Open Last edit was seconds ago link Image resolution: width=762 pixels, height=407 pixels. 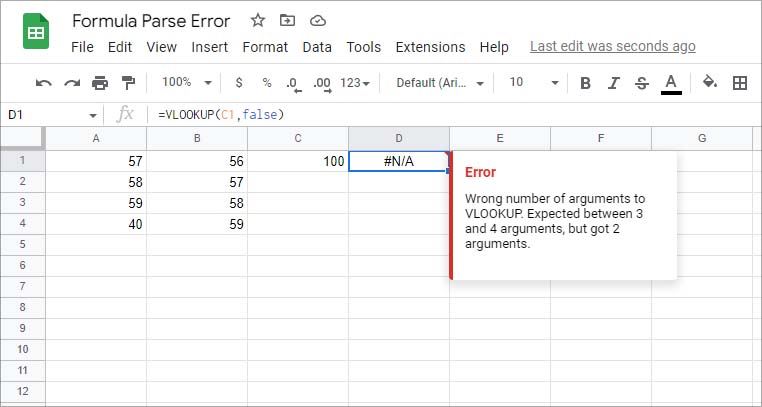612,47
